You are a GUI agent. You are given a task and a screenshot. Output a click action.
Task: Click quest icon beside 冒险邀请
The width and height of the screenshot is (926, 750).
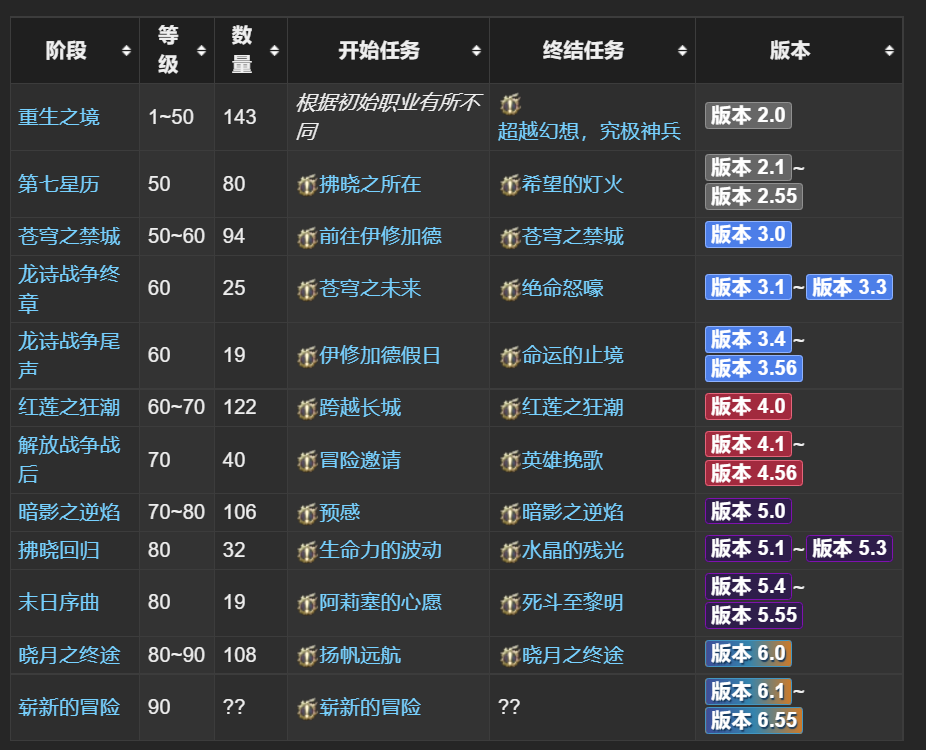tap(307, 461)
